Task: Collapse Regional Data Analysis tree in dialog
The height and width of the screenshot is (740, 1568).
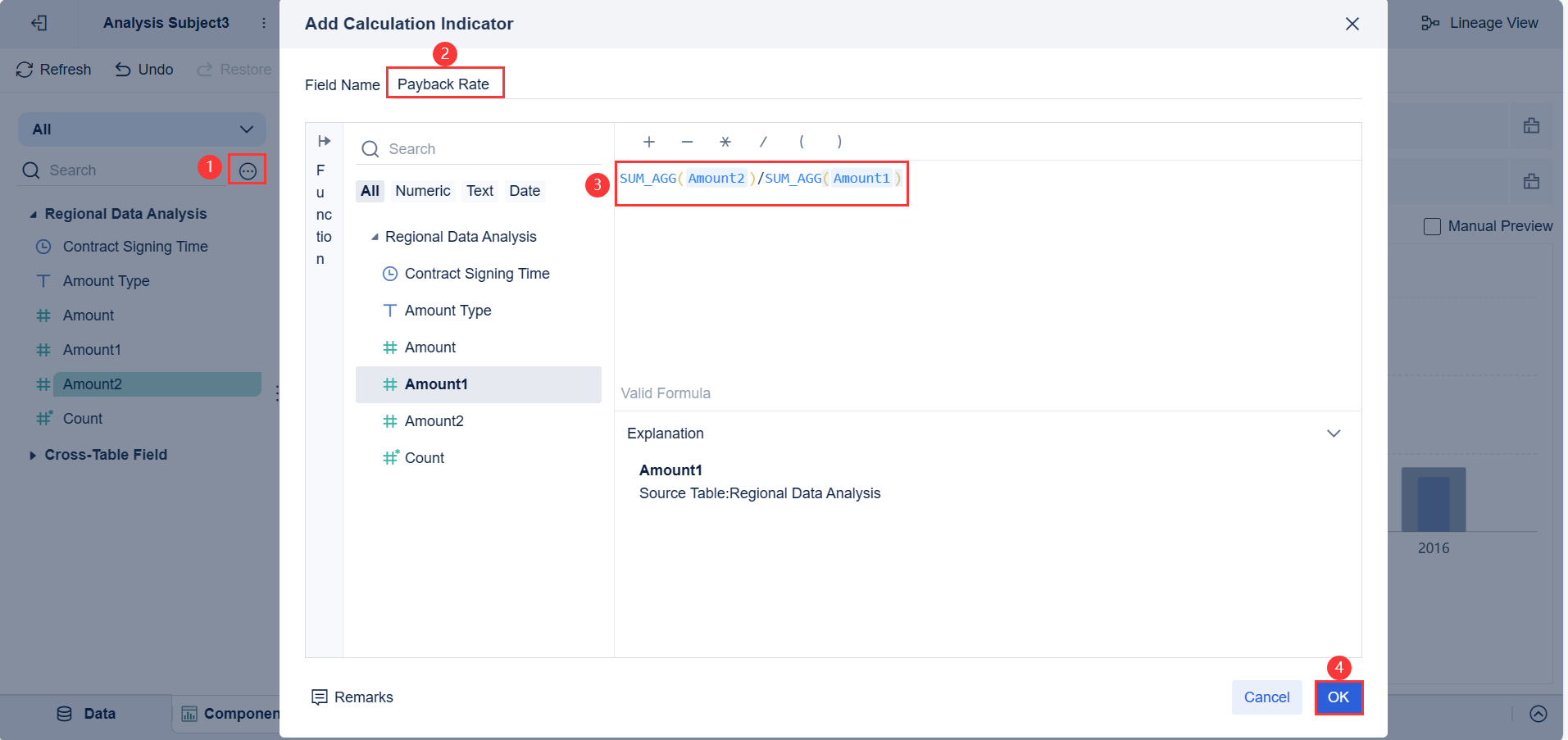Action: coord(375,237)
